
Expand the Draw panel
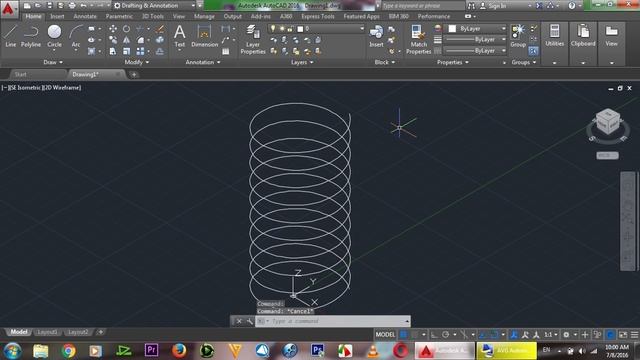click(x=53, y=62)
